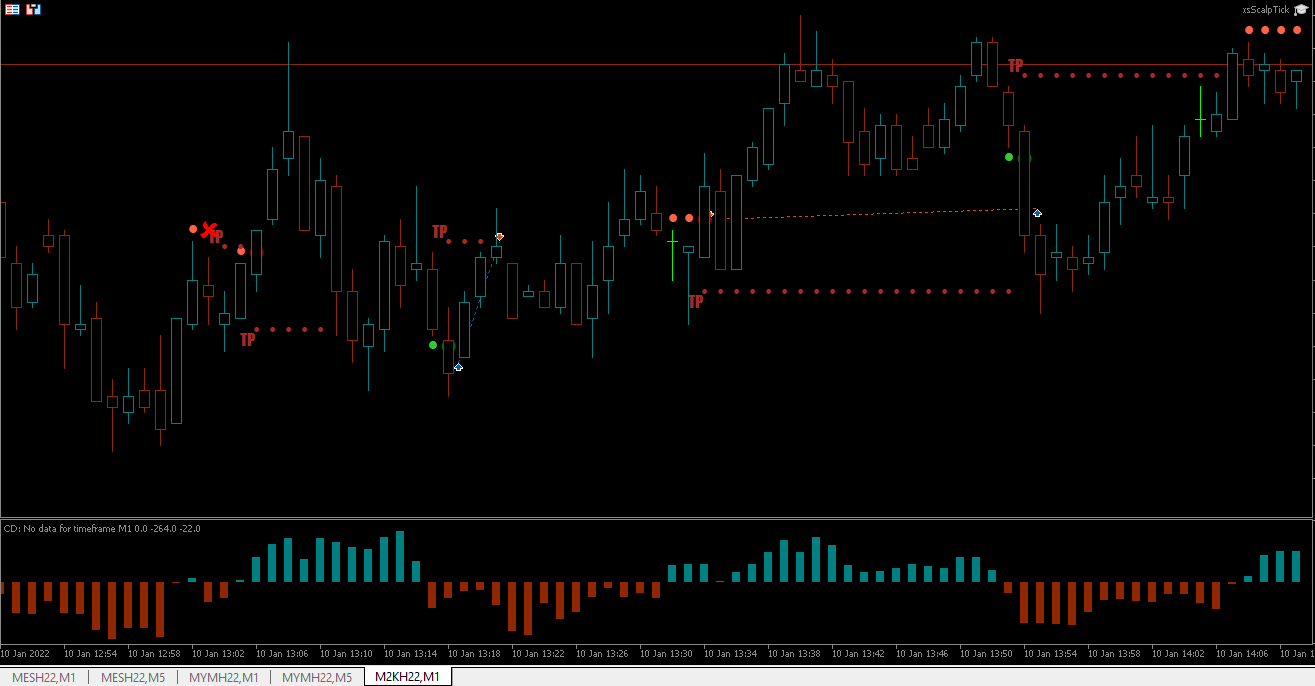Click the '10 Jan 13:54' time axis label
Viewport: 1315px width, 686px height.
tap(1050, 653)
